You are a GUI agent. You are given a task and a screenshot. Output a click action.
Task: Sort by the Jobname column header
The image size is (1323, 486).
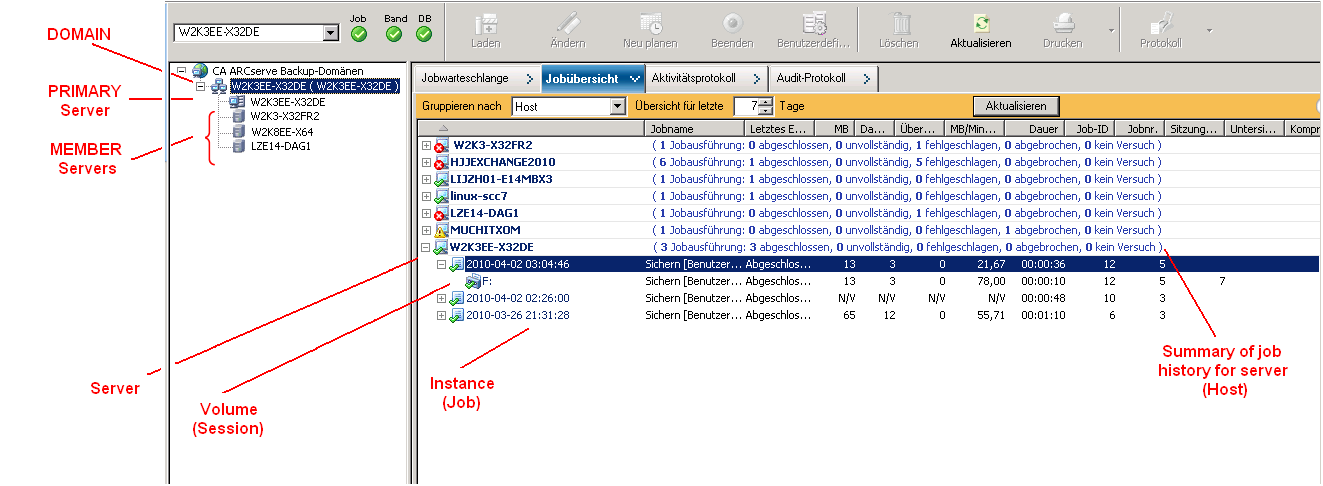coord(692,129)
